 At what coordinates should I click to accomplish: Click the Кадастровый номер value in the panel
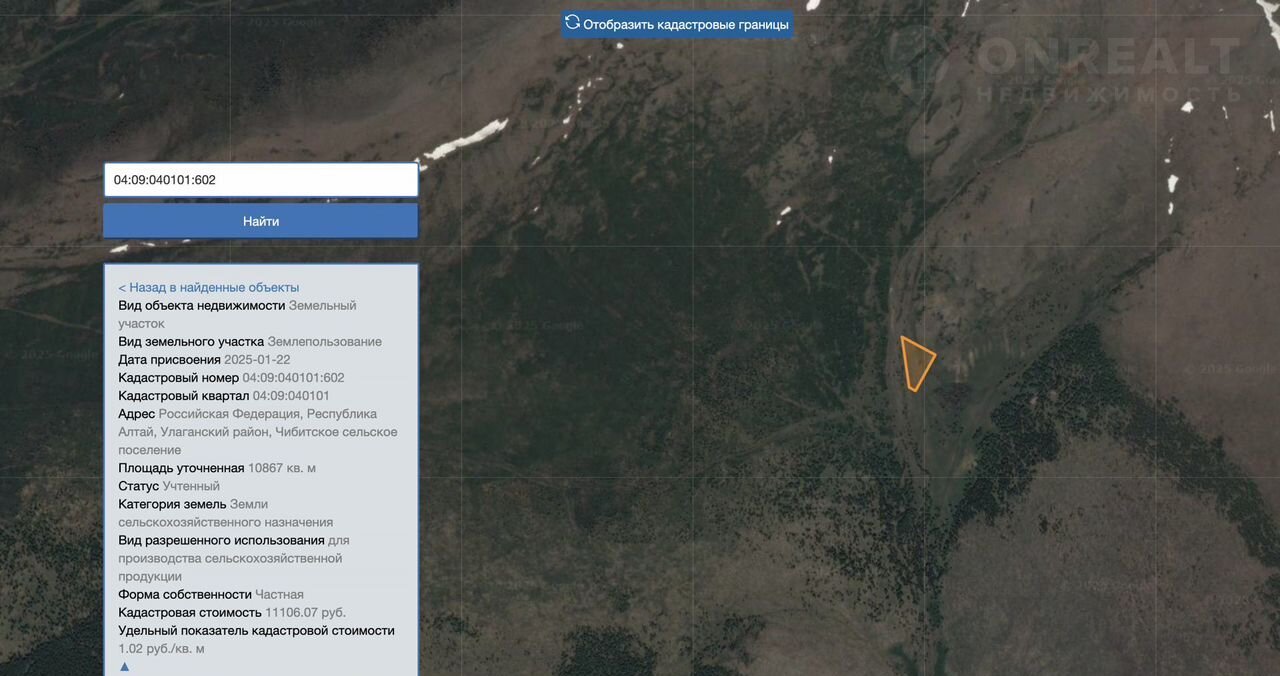point(293,378)
